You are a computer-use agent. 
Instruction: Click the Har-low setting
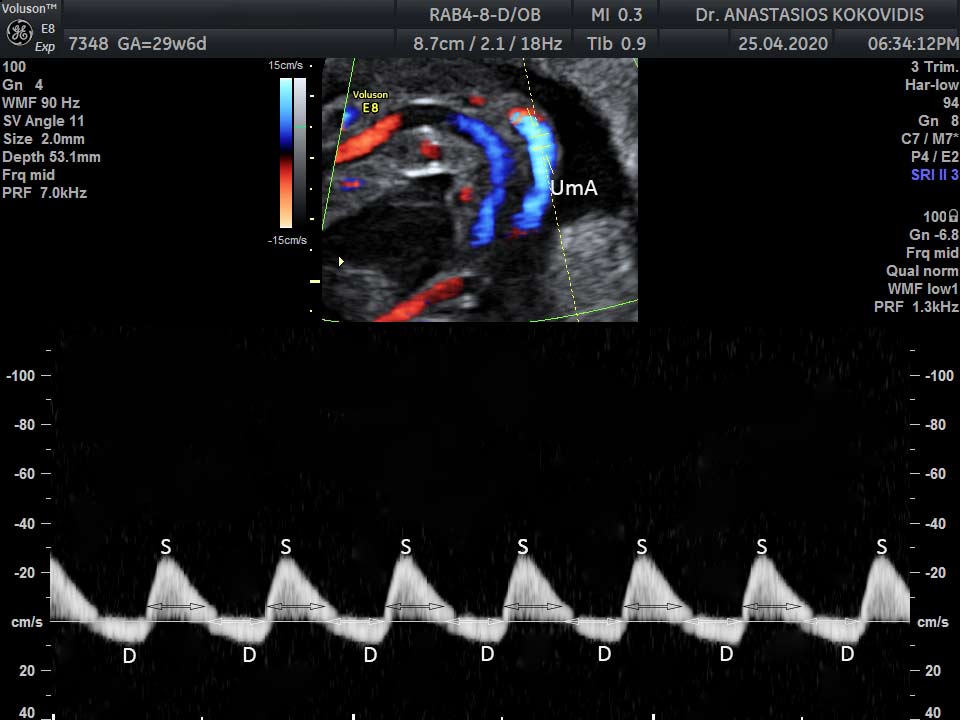(x=932, y=85)
